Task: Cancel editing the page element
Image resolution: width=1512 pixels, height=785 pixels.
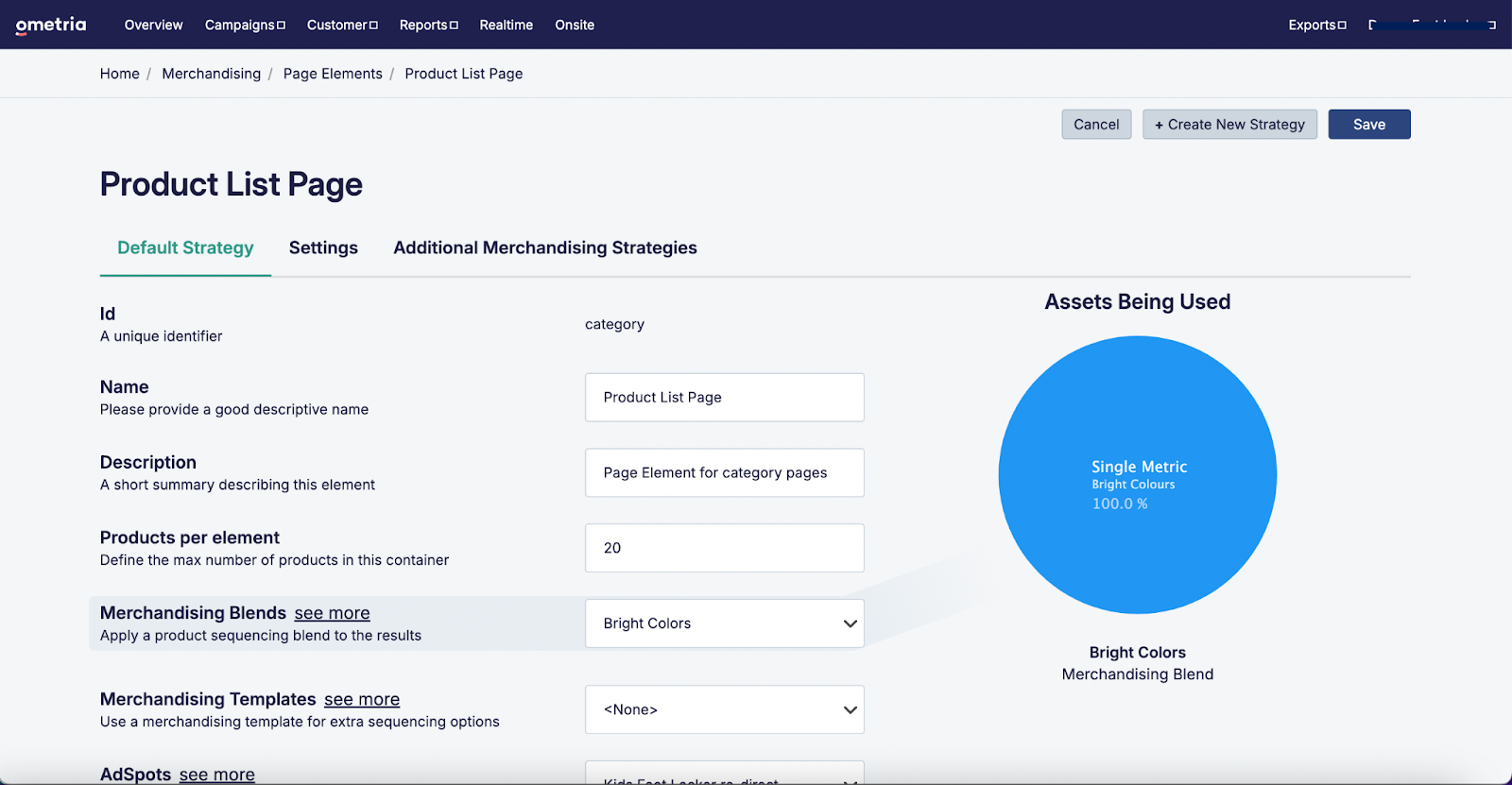Action: point(1096,125)
